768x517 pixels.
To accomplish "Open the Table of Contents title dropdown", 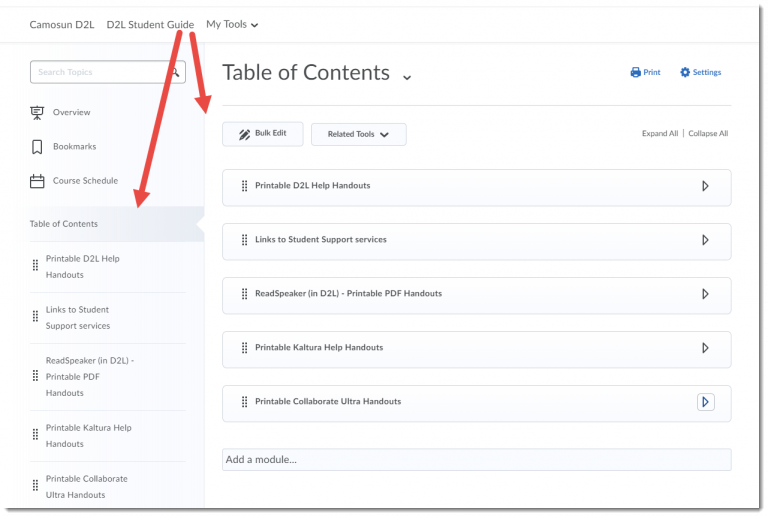I will point(407,76).
